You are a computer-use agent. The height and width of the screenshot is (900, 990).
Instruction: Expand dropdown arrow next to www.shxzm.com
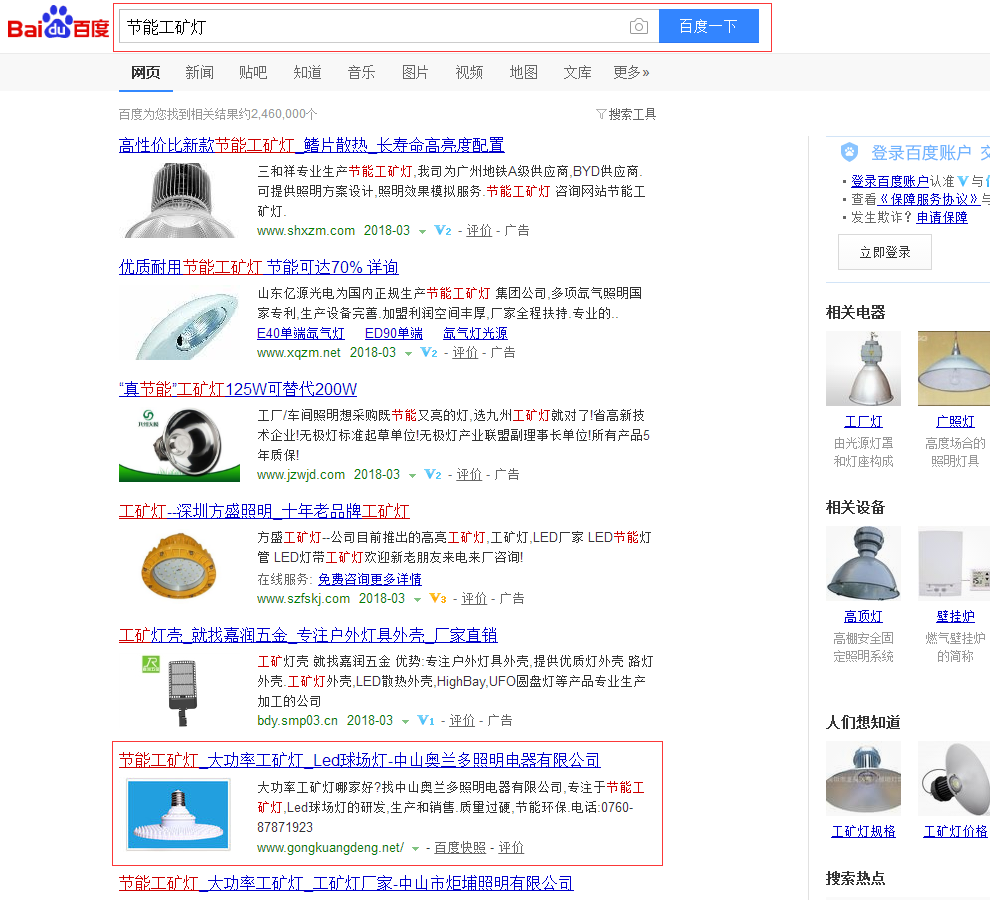tap(422, 232)
